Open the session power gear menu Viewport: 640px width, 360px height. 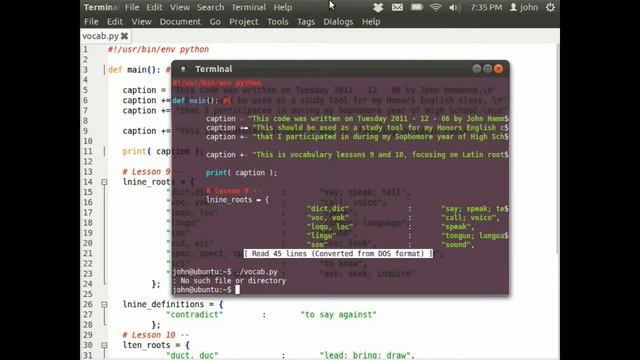point(550,7)
